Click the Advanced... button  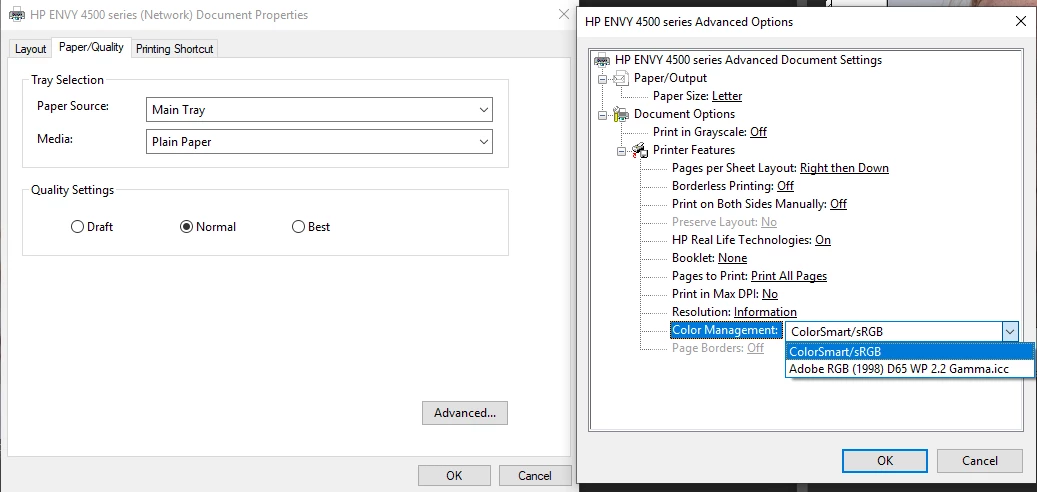click(465, 413)
